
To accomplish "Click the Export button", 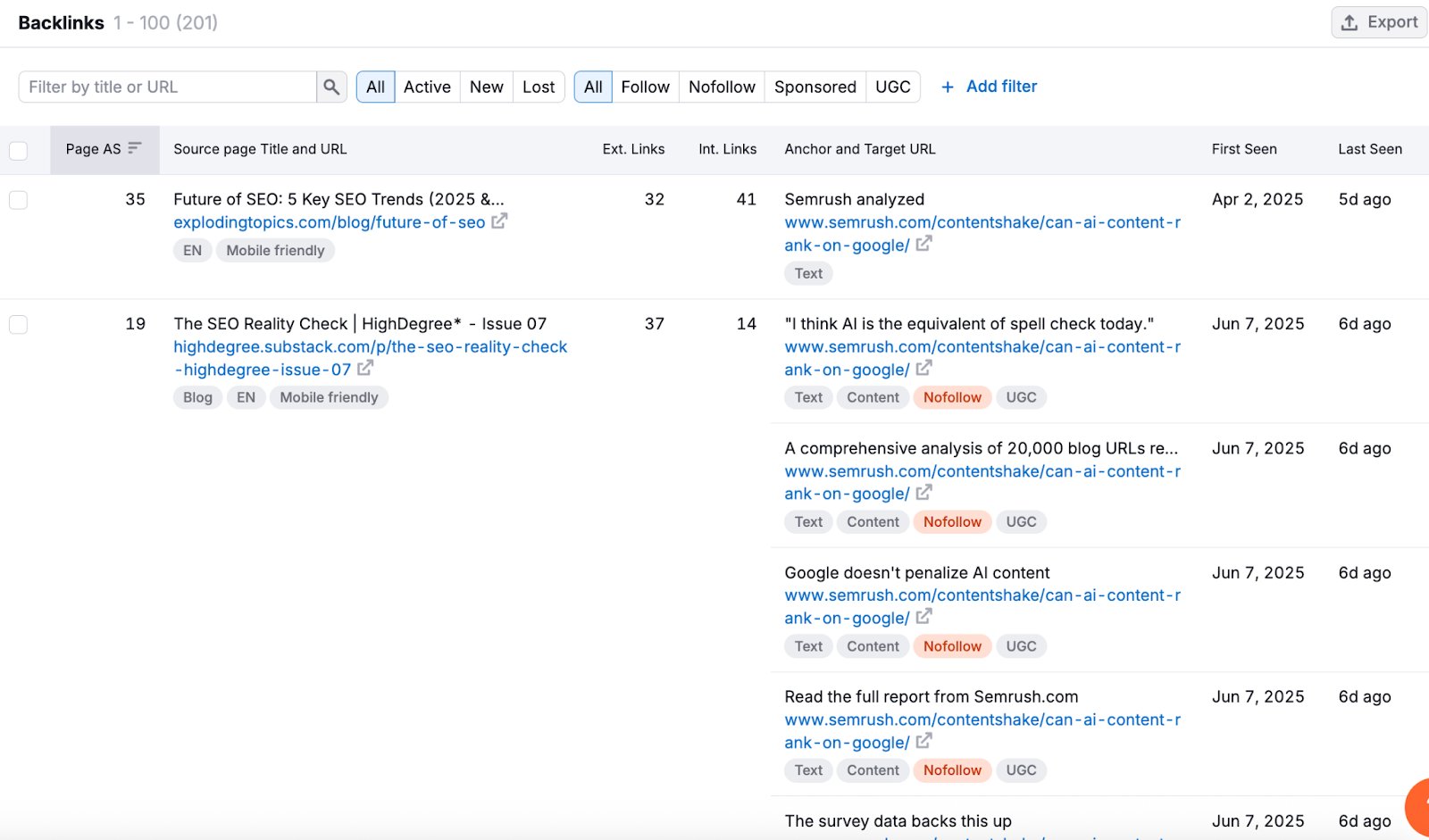I will point(1378,21).
